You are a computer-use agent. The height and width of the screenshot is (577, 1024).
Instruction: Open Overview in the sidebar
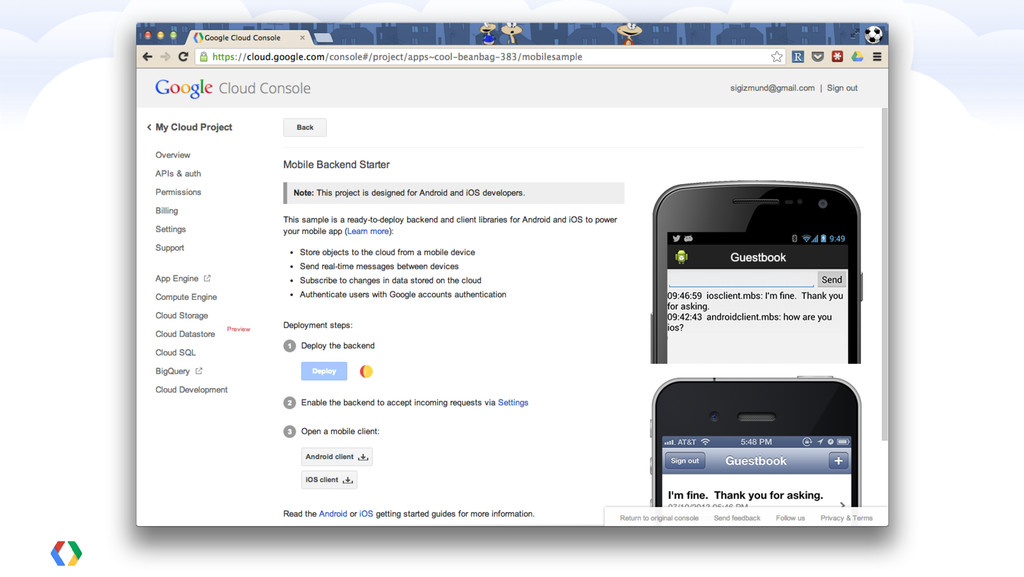172,155
